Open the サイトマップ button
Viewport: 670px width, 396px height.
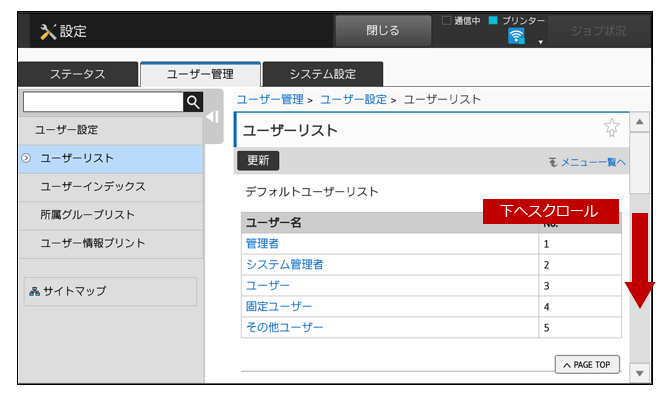110,291
